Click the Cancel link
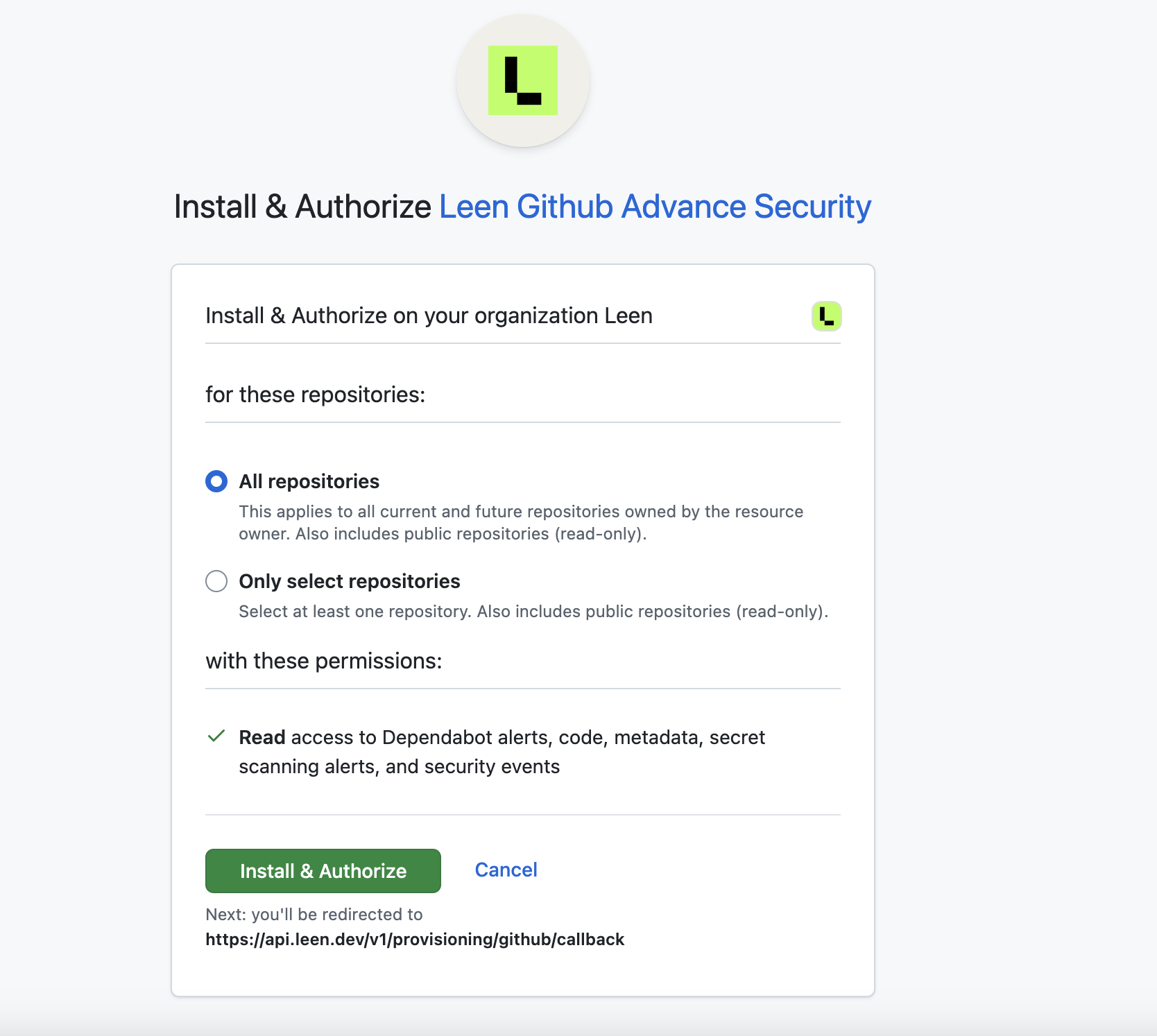 click(506, 870)
